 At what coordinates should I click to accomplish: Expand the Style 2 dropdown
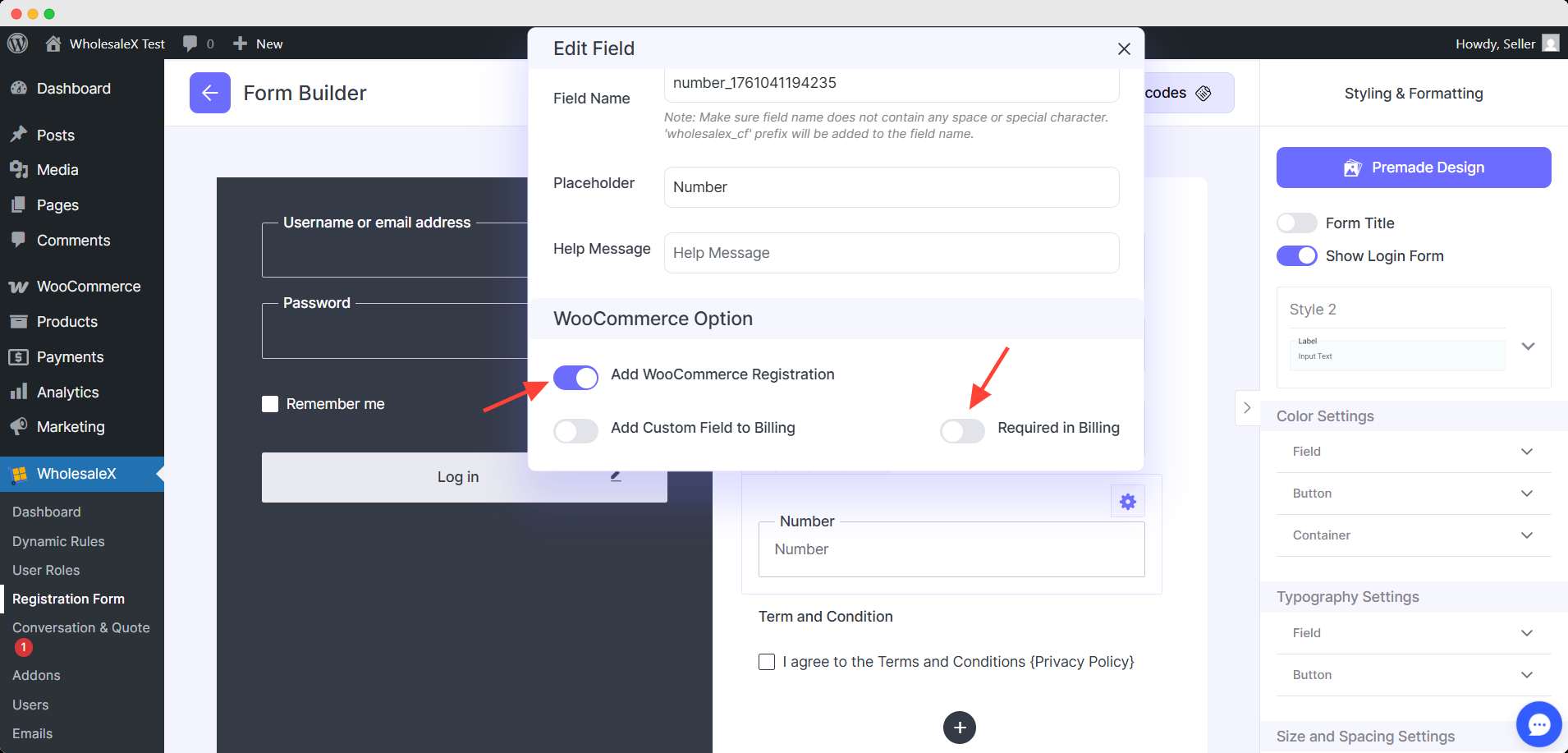coord(1527,347)
